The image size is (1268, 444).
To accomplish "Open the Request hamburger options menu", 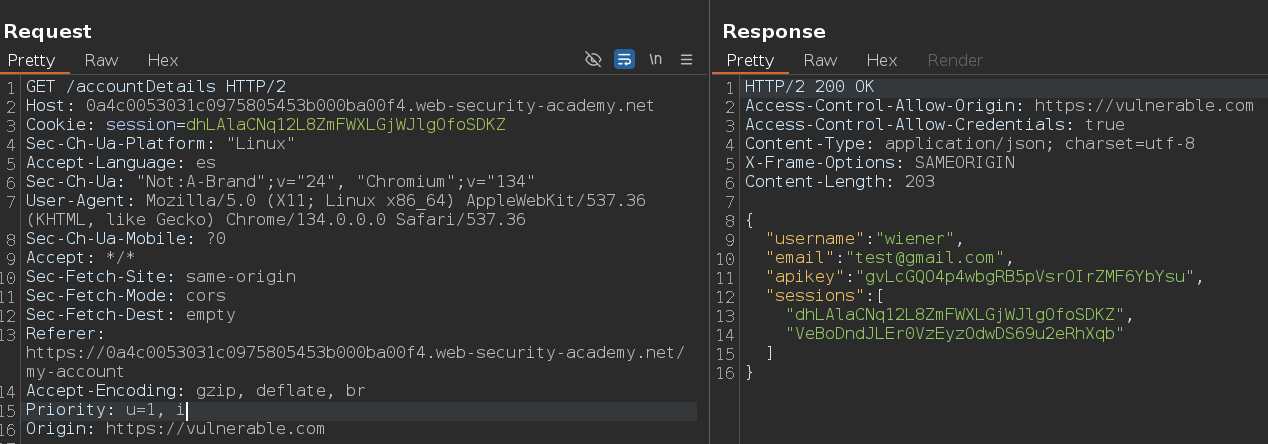I will [x=687, y=60].
